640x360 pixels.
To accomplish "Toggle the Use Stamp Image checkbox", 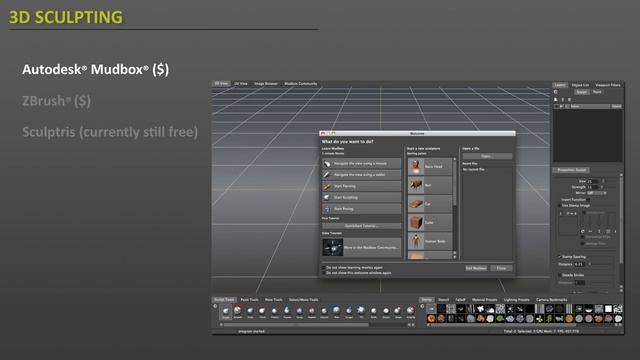I will click(560, 205).
